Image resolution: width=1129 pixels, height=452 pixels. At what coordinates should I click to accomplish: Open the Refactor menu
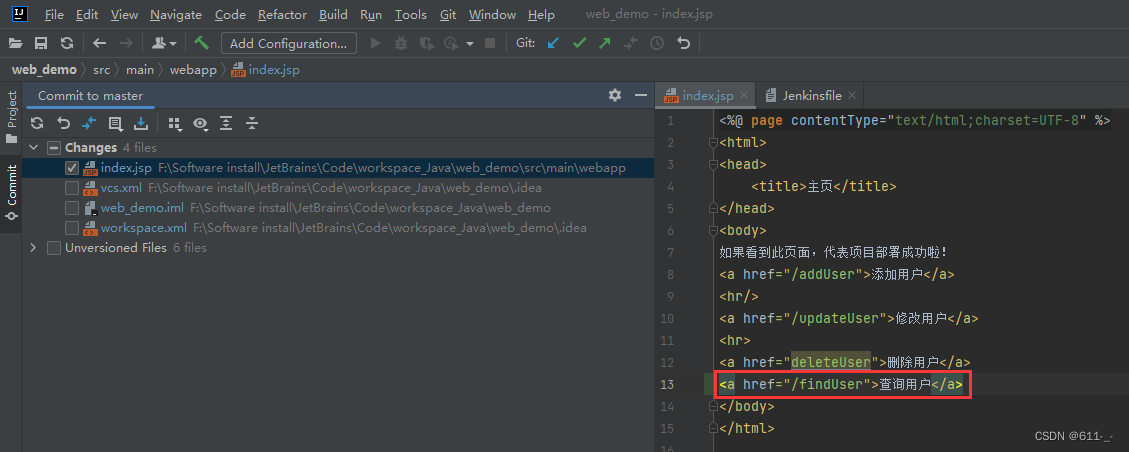(282, 14)
